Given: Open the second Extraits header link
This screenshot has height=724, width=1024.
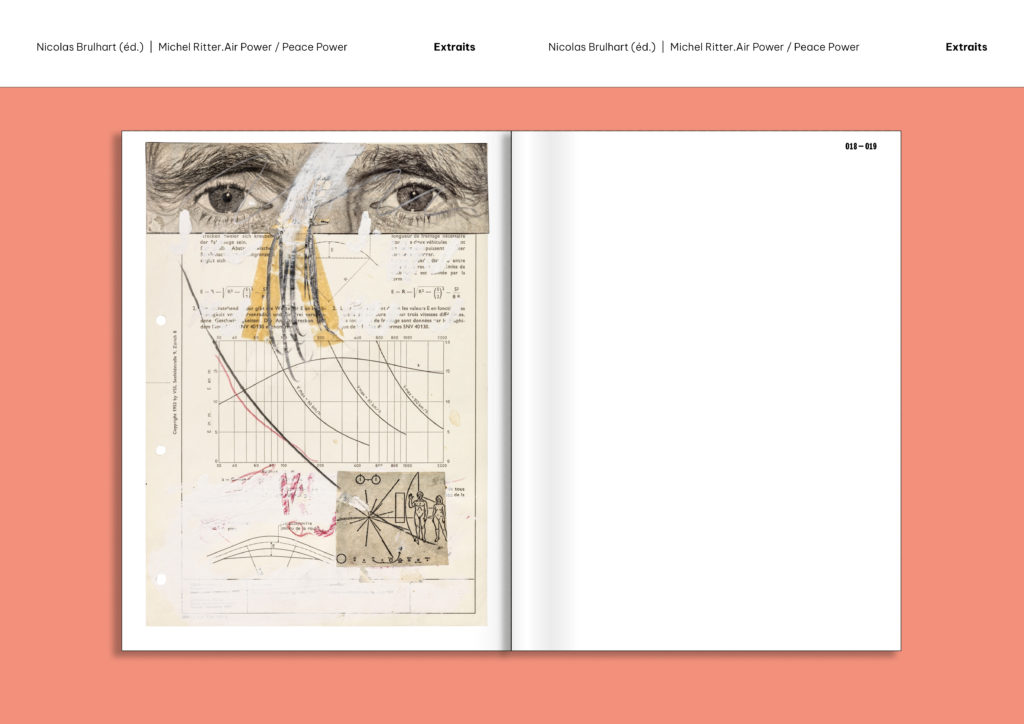Looking at the screenshot, I should pos(966,47).
